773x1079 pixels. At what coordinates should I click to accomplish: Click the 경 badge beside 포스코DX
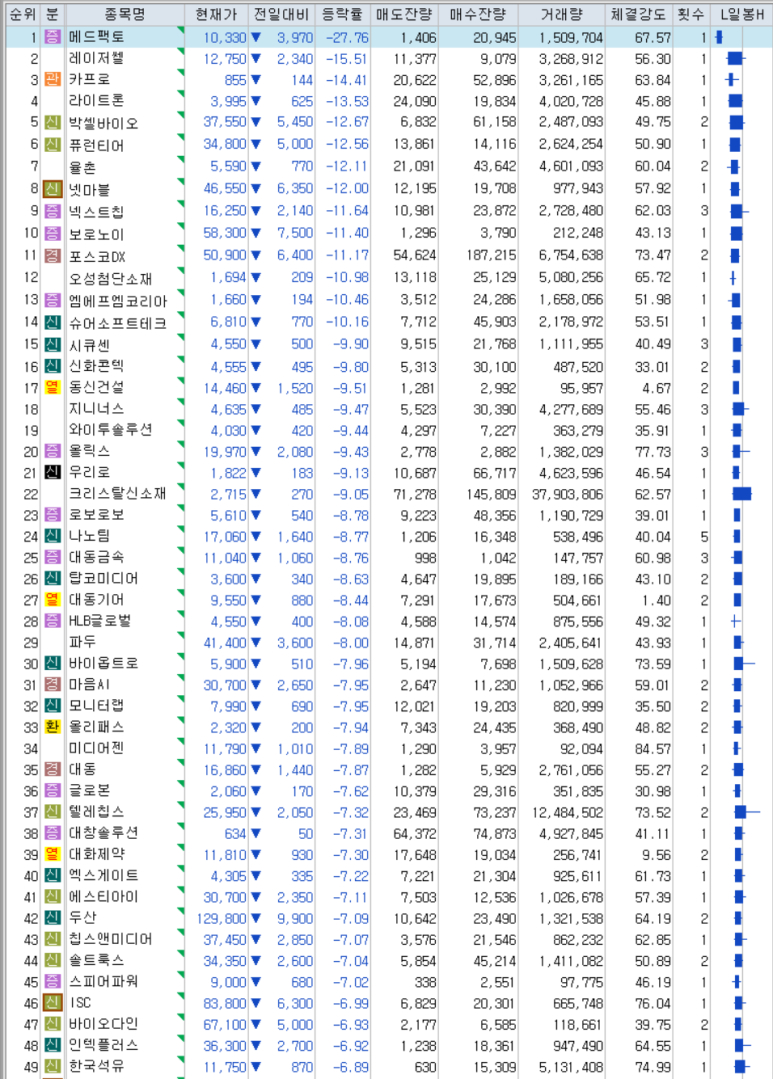pos(52,255)
